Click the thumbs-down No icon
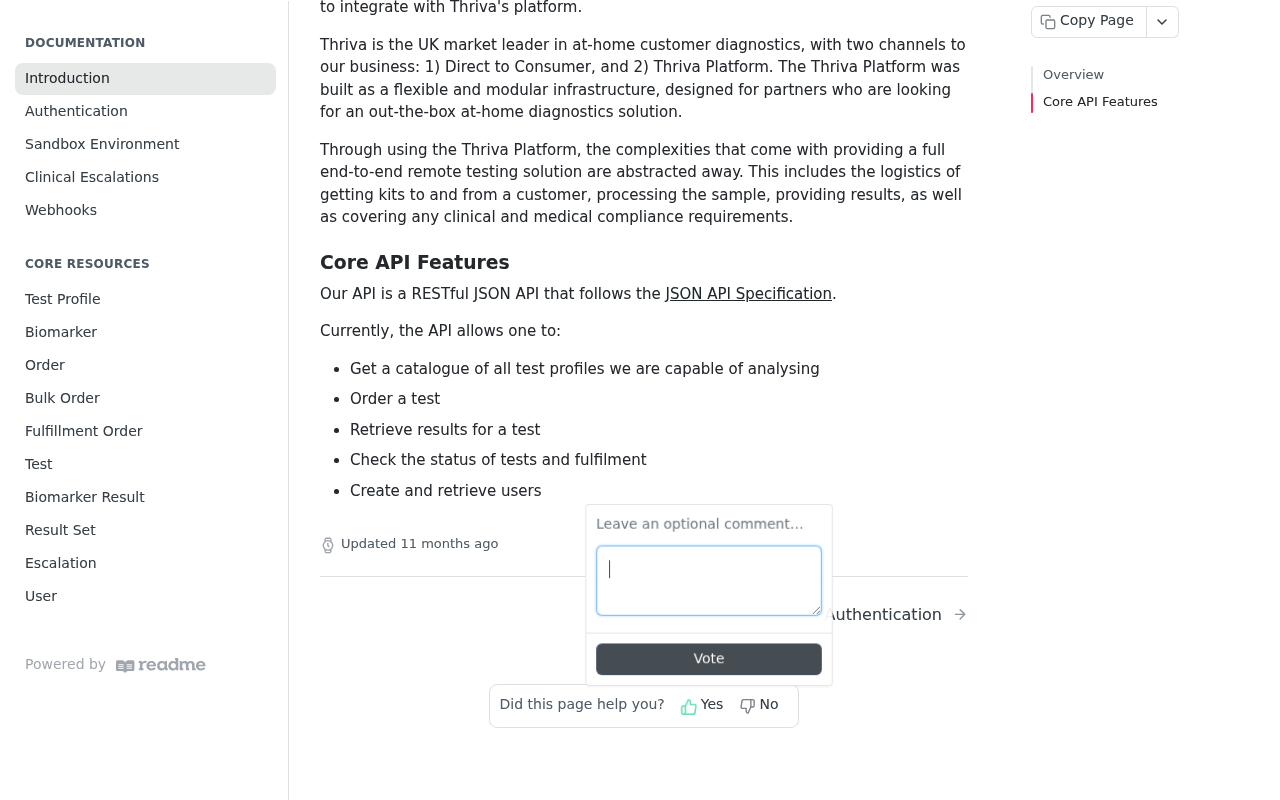 click(x=747, y=706)
